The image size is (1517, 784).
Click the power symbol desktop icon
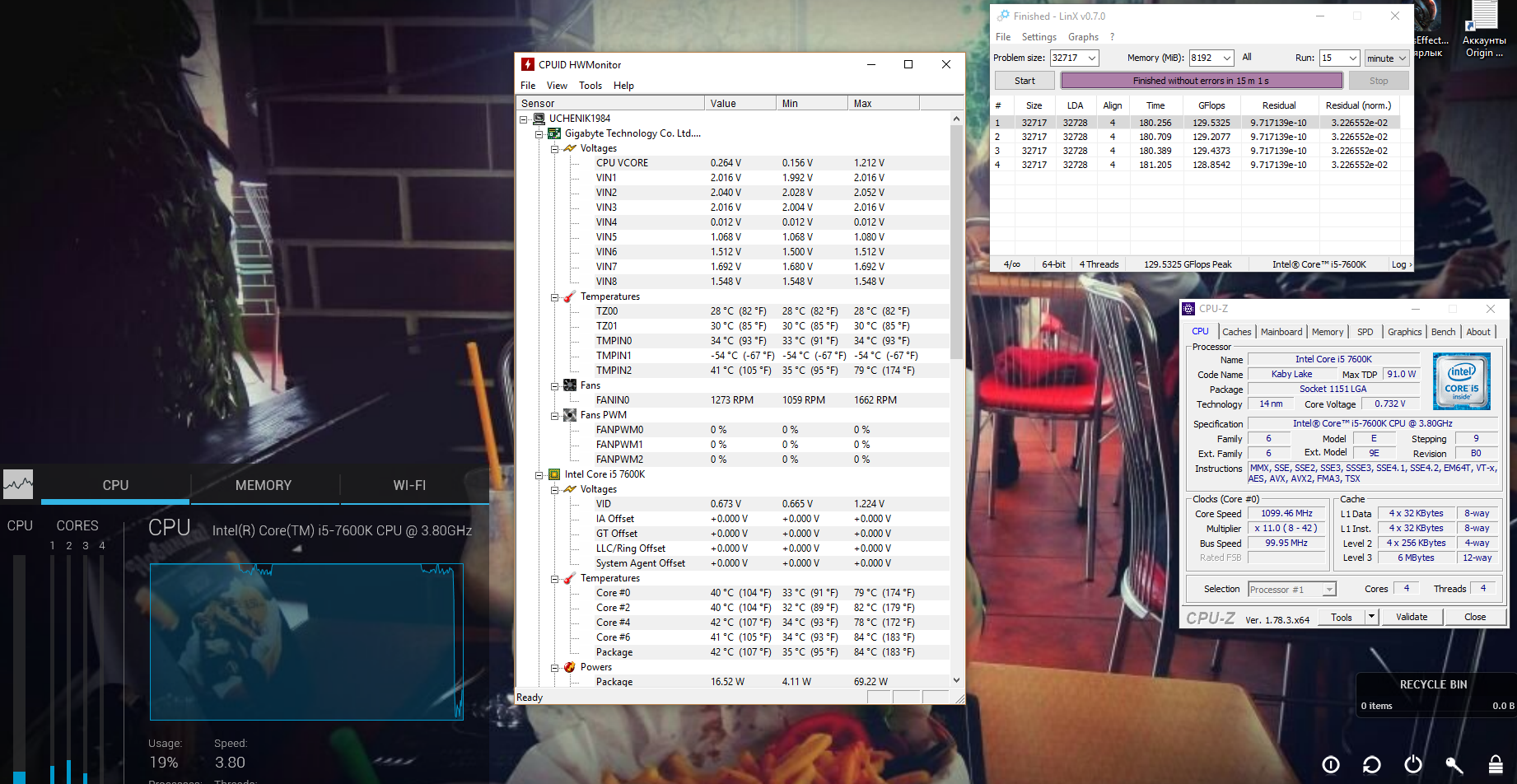click(1413, 765)
